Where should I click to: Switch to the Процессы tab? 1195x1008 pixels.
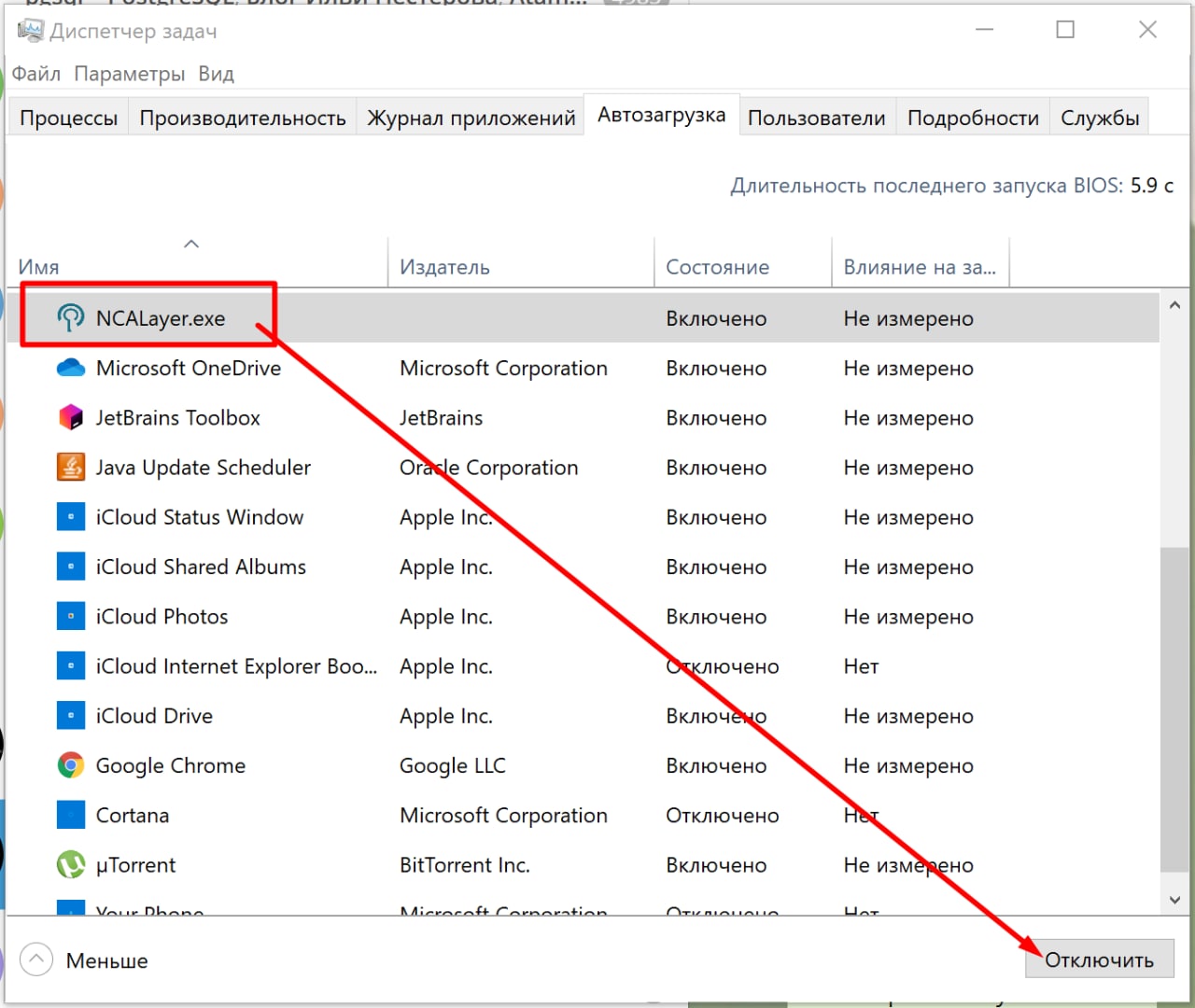click(68, 118)
